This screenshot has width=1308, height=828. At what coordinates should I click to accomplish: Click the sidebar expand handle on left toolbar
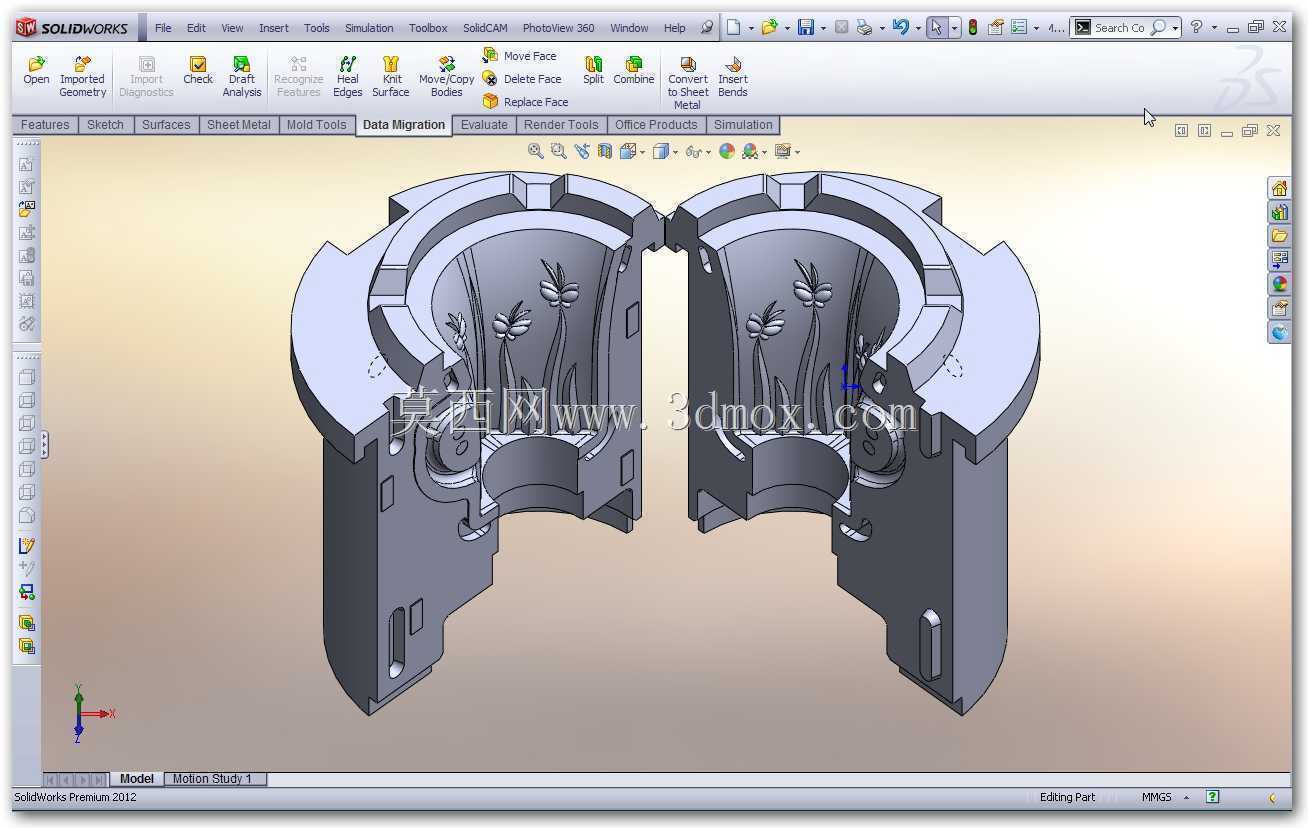tap(45, 445)
